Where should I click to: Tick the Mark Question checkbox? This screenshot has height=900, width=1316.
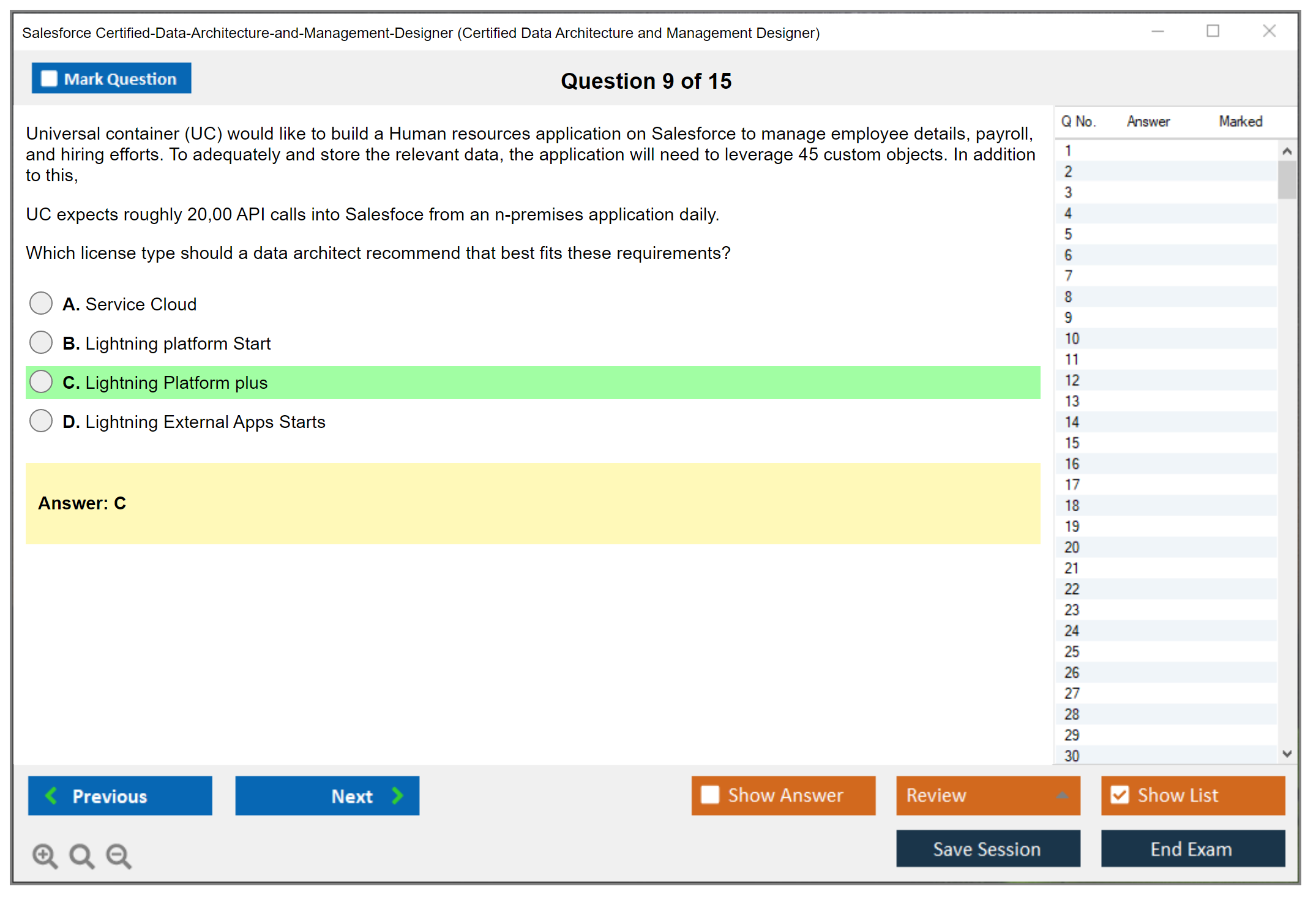pos(49,79)
